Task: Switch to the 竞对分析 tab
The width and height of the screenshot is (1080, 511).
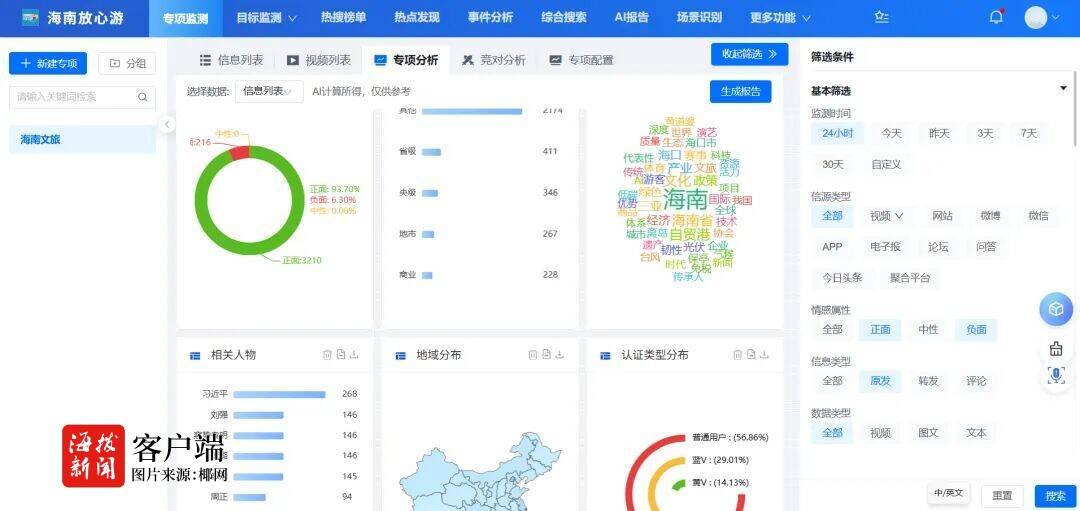Action: pyautogui.click(x=494, y=60)
